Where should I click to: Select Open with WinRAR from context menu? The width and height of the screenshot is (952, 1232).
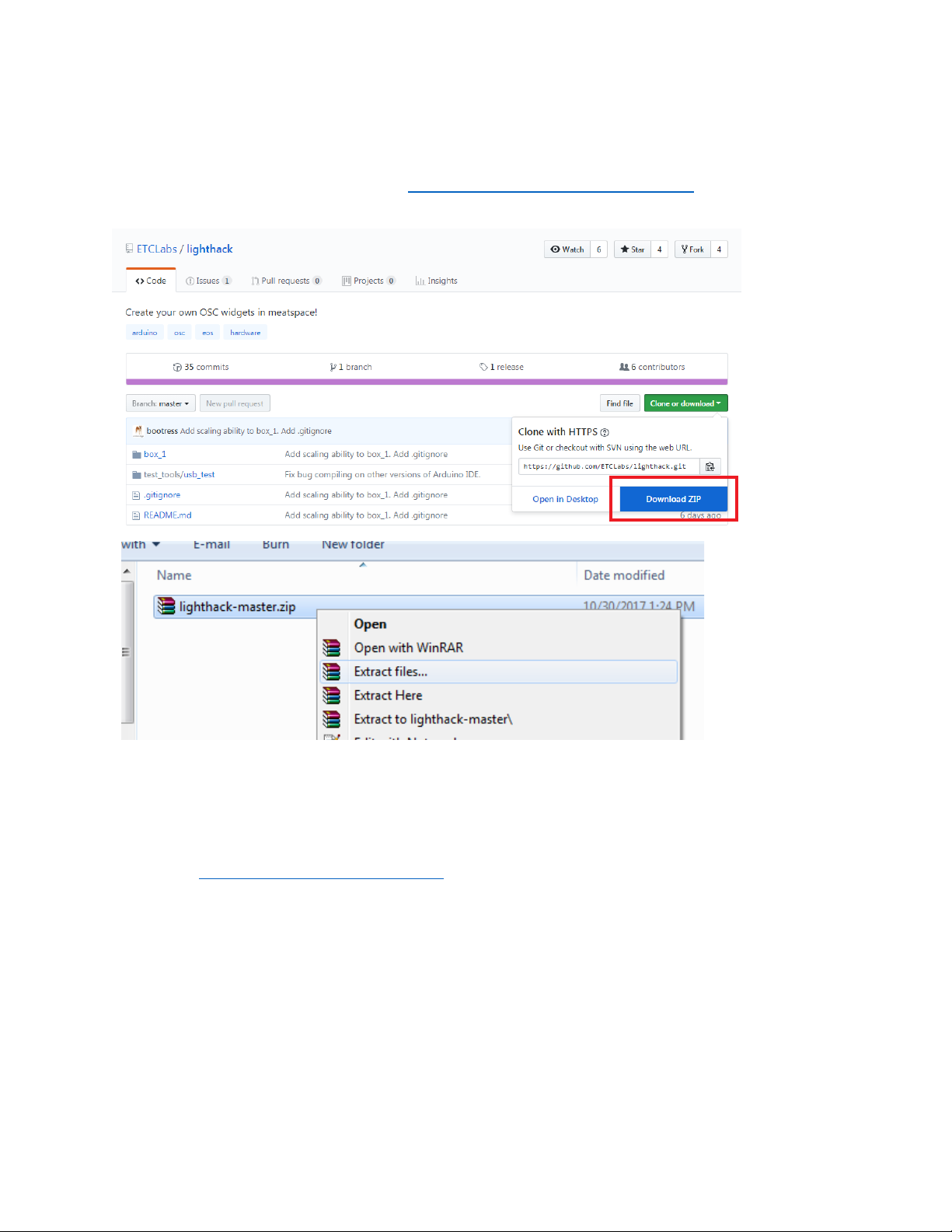pyautogui.click(x=499, y=647)
